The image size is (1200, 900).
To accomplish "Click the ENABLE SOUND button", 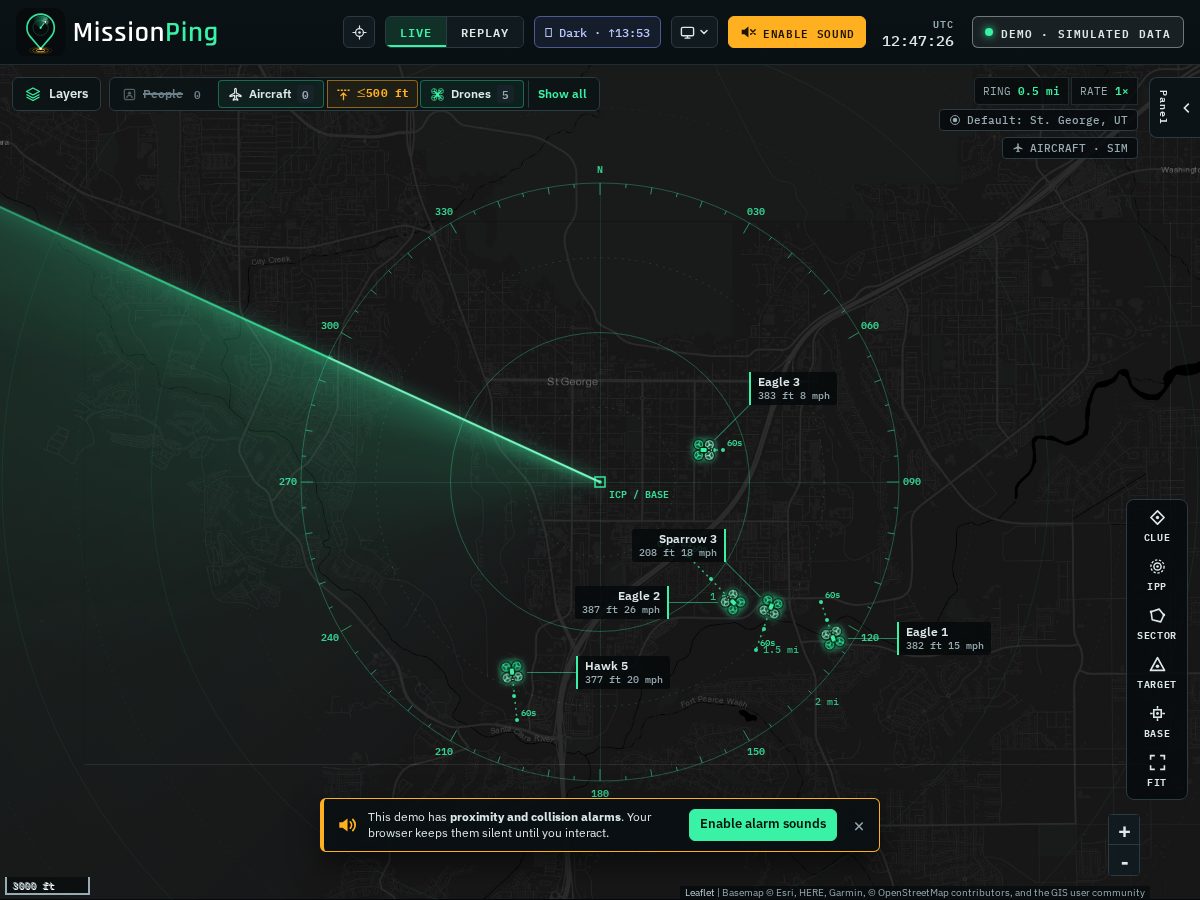I will [x=797, y=32].
